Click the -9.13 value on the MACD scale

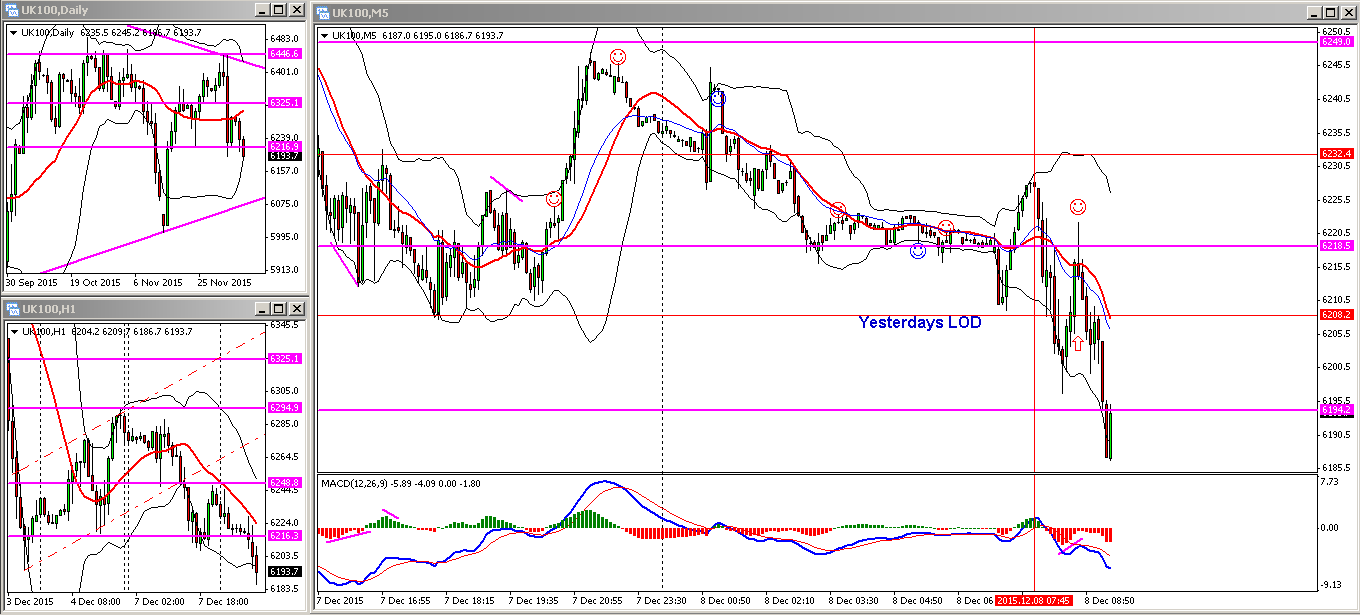coord(1330,586)
